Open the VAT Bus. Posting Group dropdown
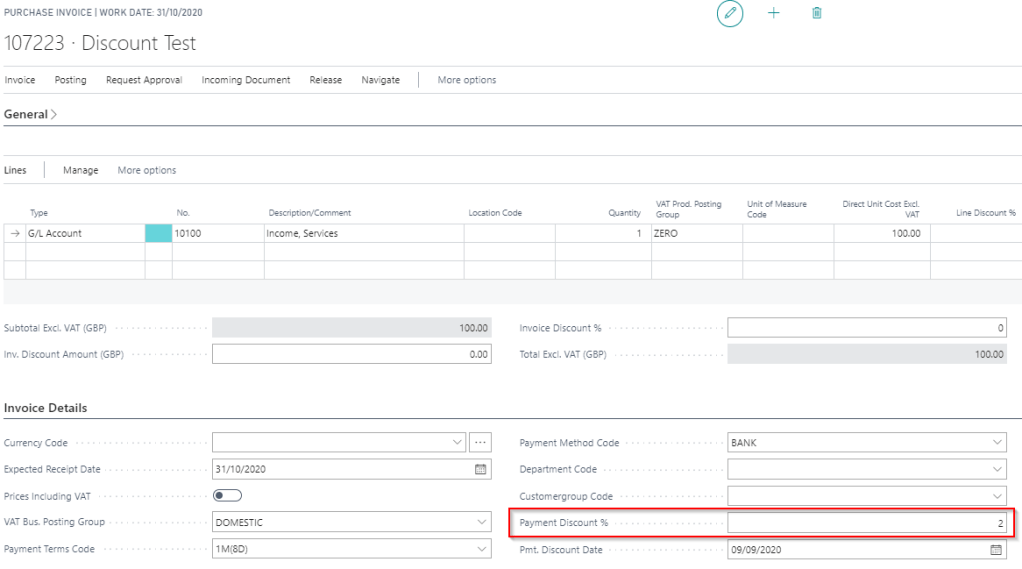The height and width of the screenshot is (569, 1022). click(x=481, y=522)
